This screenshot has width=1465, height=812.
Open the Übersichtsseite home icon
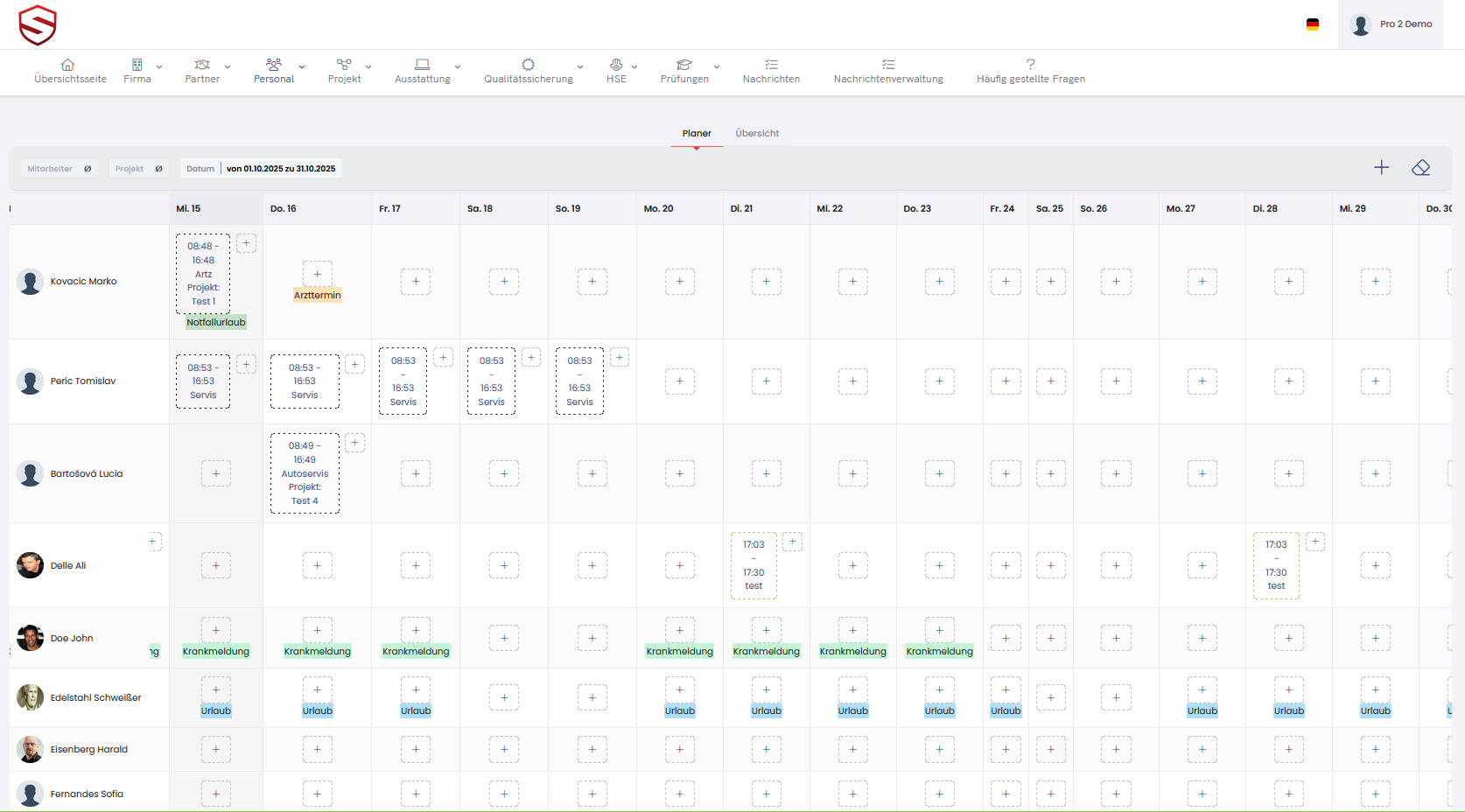pos(68,65)
